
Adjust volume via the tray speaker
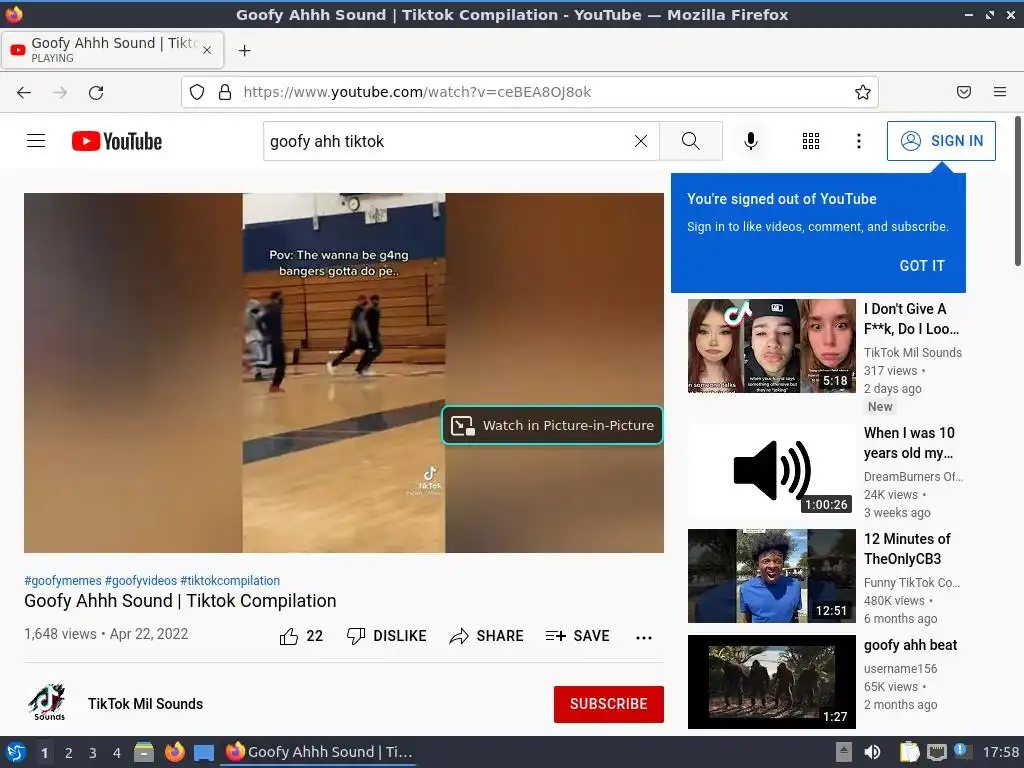(872, 752)
